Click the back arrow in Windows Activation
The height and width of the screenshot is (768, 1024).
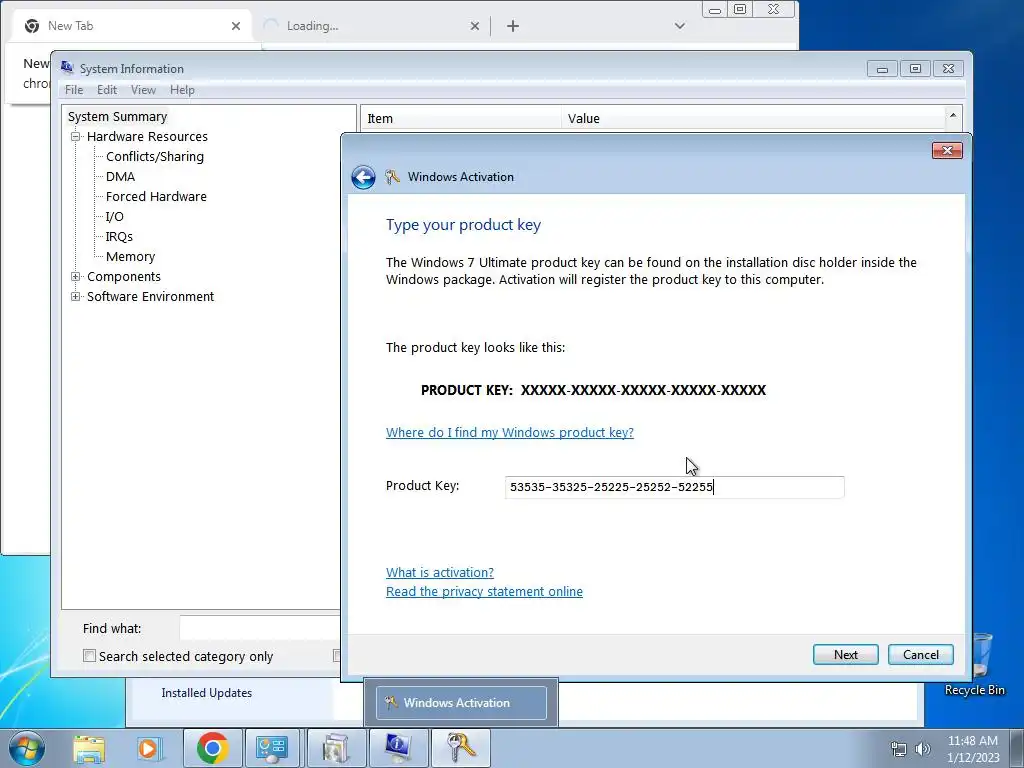tap(363, 177)
